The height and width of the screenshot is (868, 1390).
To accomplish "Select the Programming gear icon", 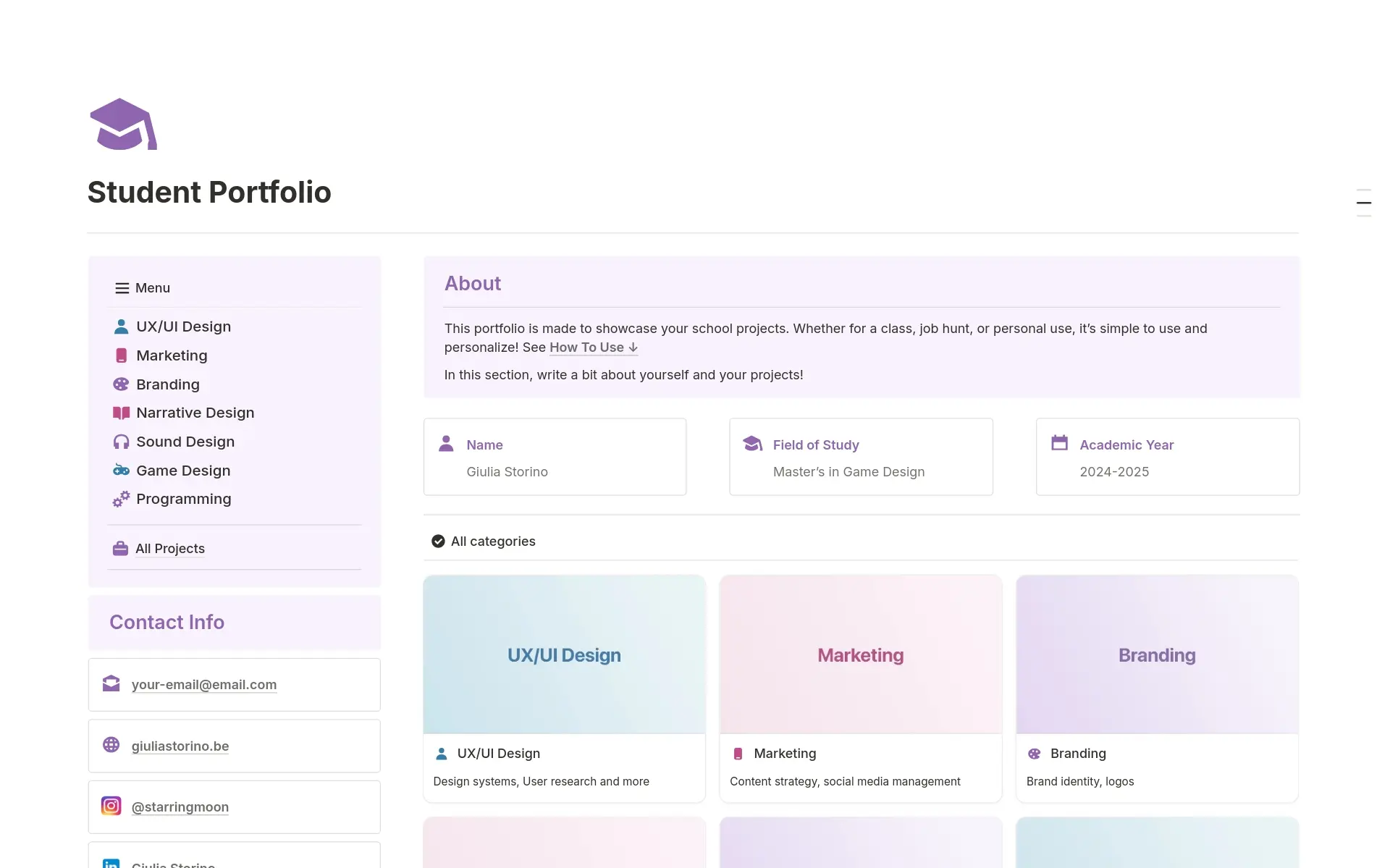I will pos(121,499).
